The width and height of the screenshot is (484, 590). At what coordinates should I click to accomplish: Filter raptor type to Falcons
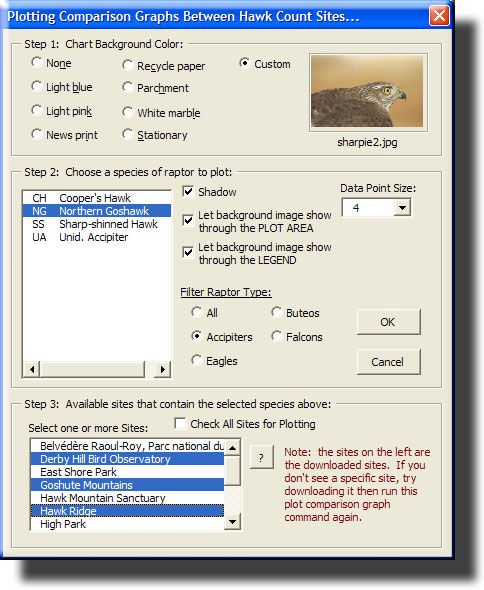pos(277,336)
